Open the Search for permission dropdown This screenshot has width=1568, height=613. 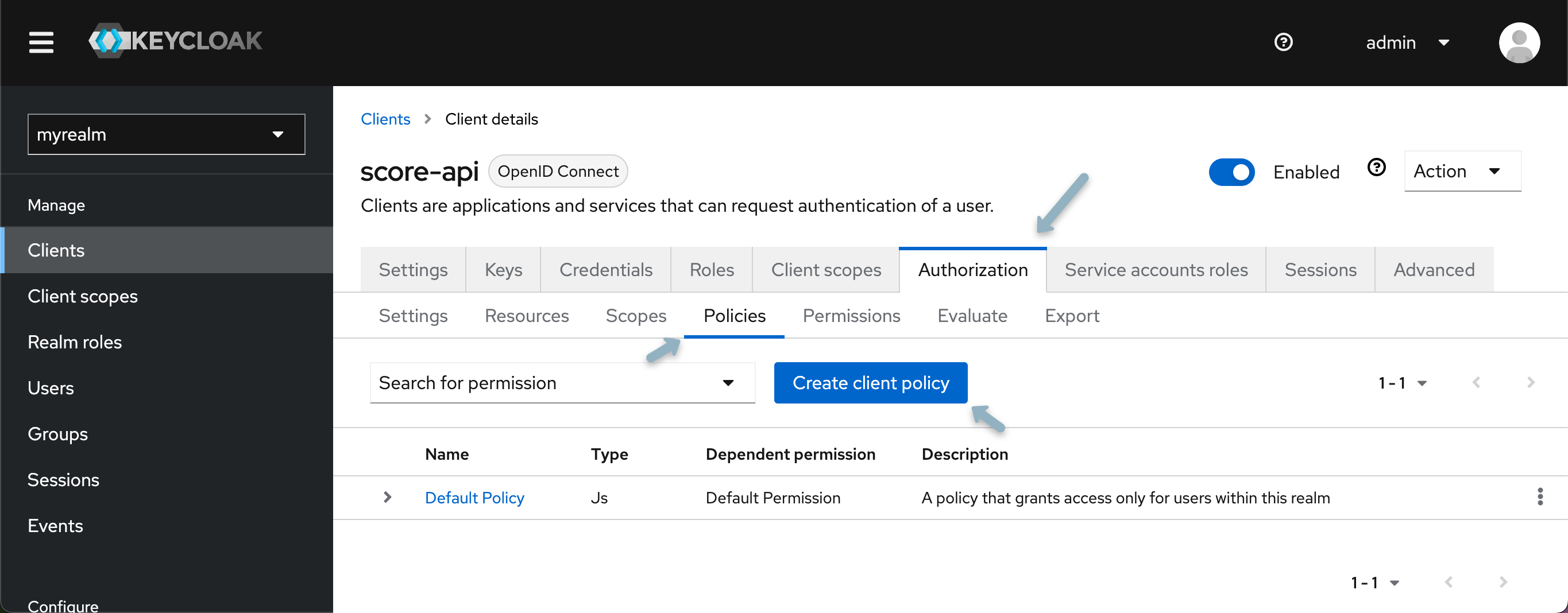click(x=562, y=383)
